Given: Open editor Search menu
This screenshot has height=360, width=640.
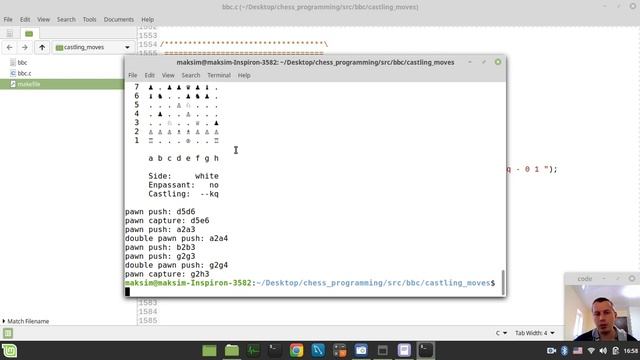Looking at the screenshot, I should (66, 20).
